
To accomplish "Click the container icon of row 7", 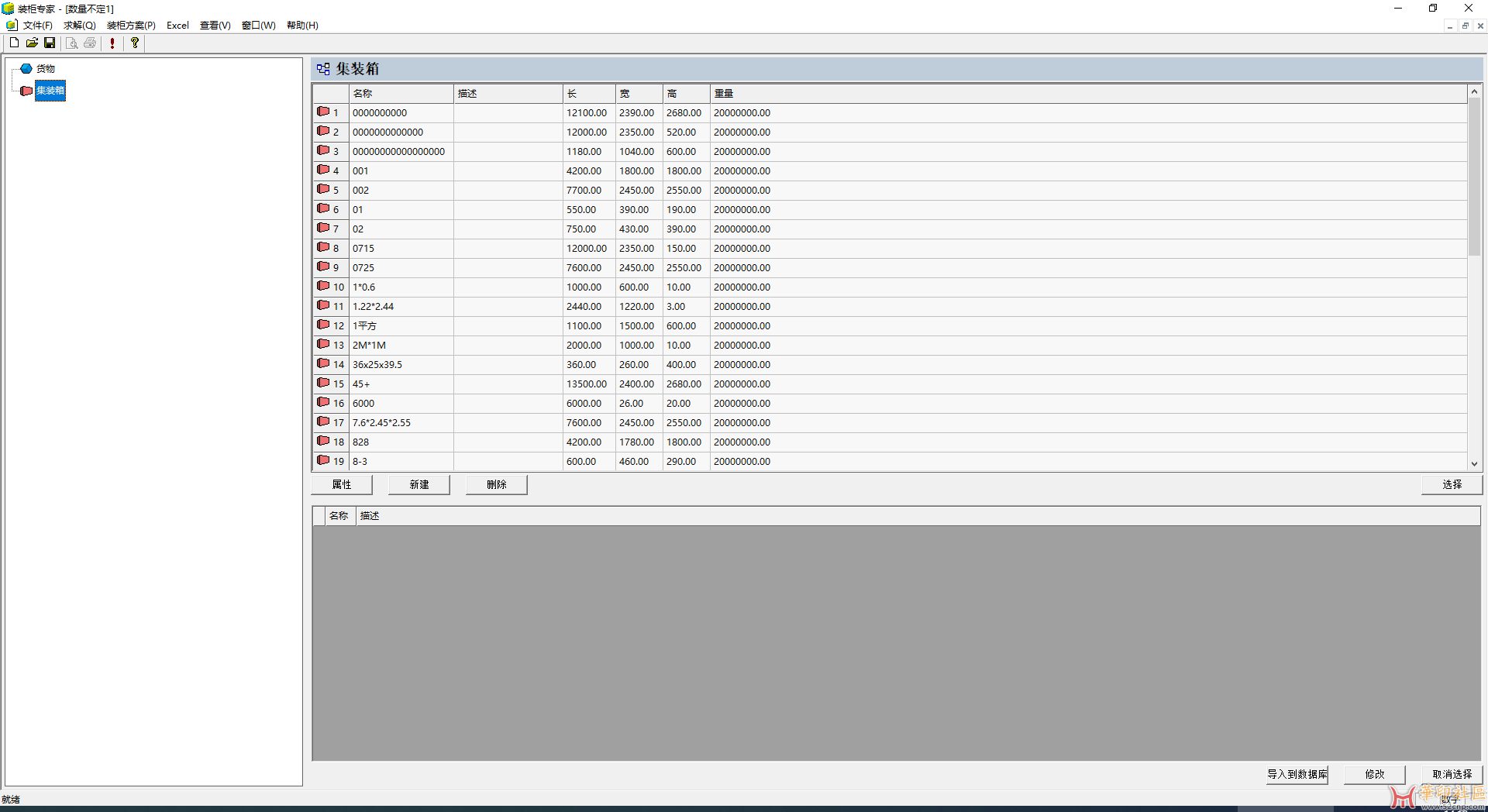I will (x=323, y=228).
